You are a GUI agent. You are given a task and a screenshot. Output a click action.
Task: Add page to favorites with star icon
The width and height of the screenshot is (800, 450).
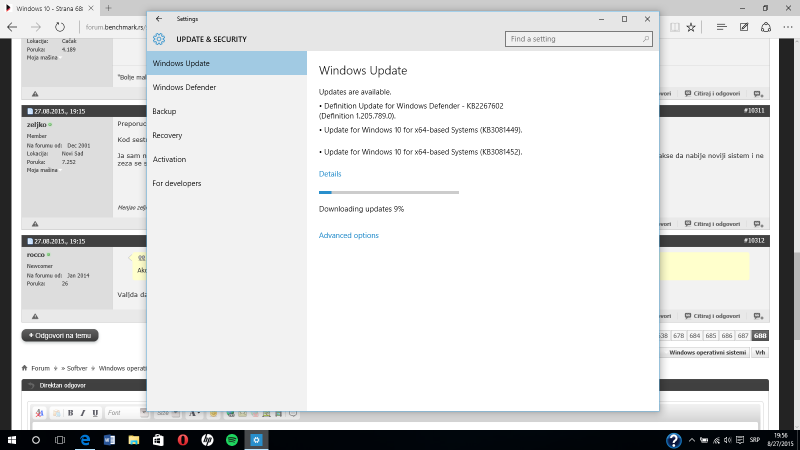click(691, 27)
